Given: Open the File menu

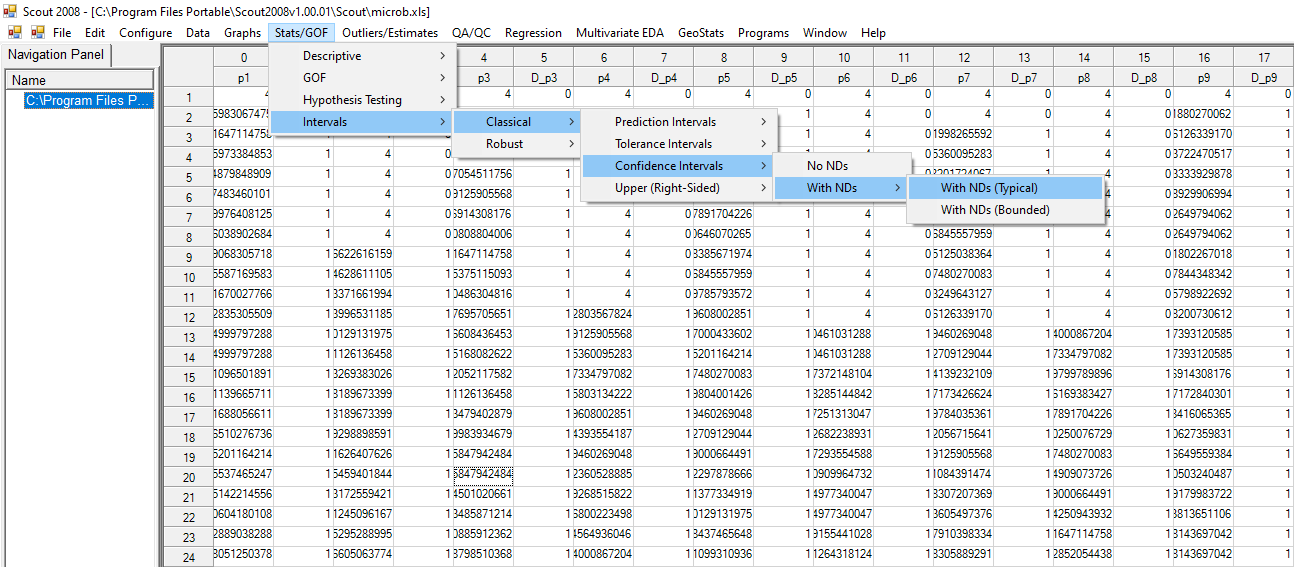Looking at the screenshot, I should (x=62, y=33).
